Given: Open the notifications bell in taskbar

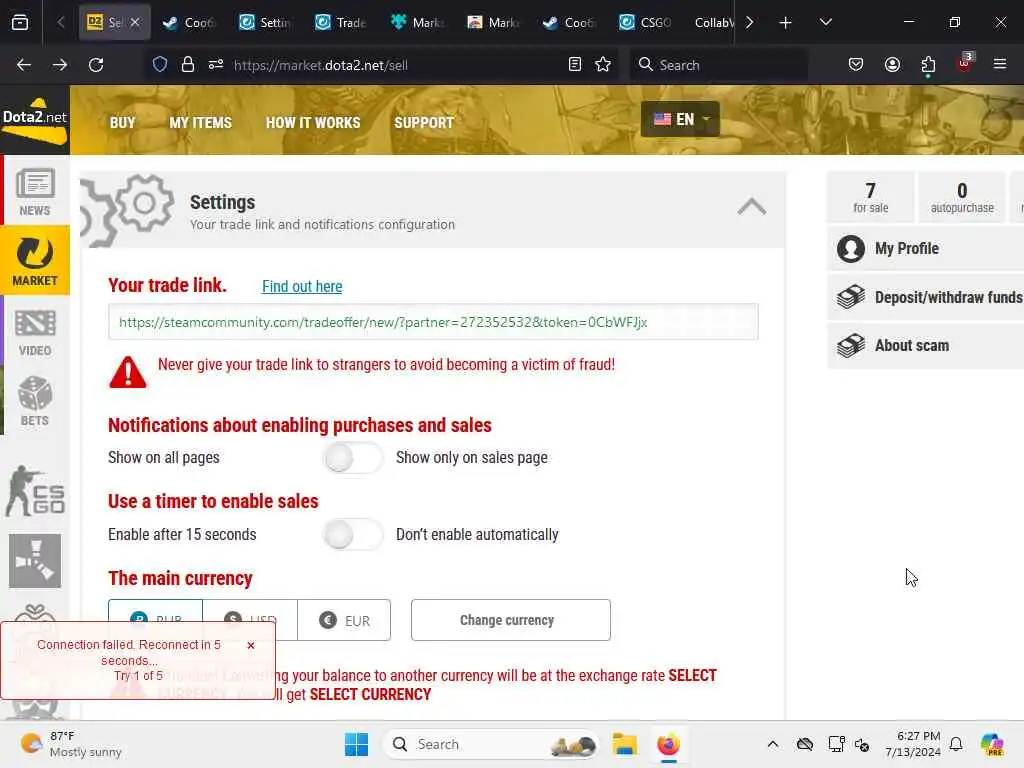Looking at the screenshot, I should click(956, 744).
